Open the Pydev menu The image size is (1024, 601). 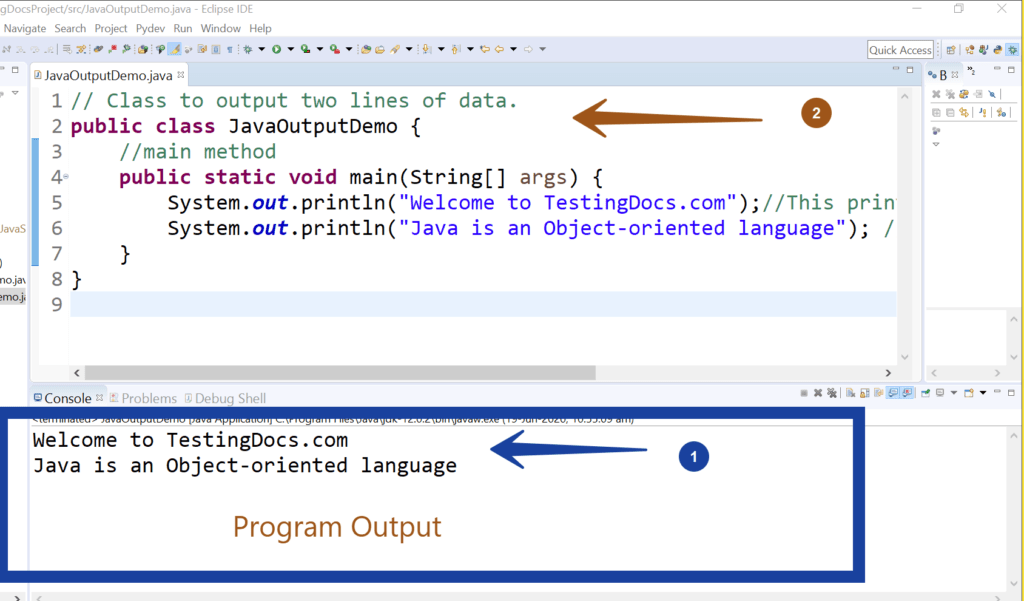point(150,28)
